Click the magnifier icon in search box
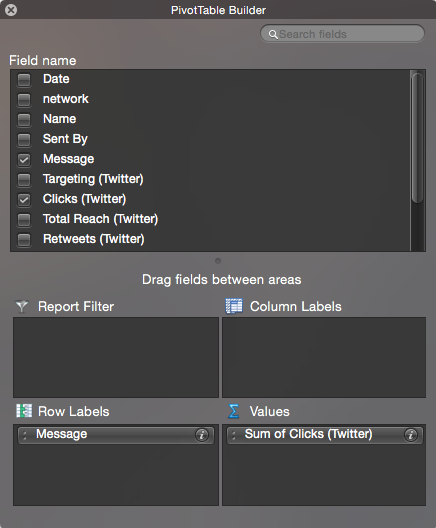Image resolution: width=436 pixels, height=528 pixels. (x=273, y=34)
